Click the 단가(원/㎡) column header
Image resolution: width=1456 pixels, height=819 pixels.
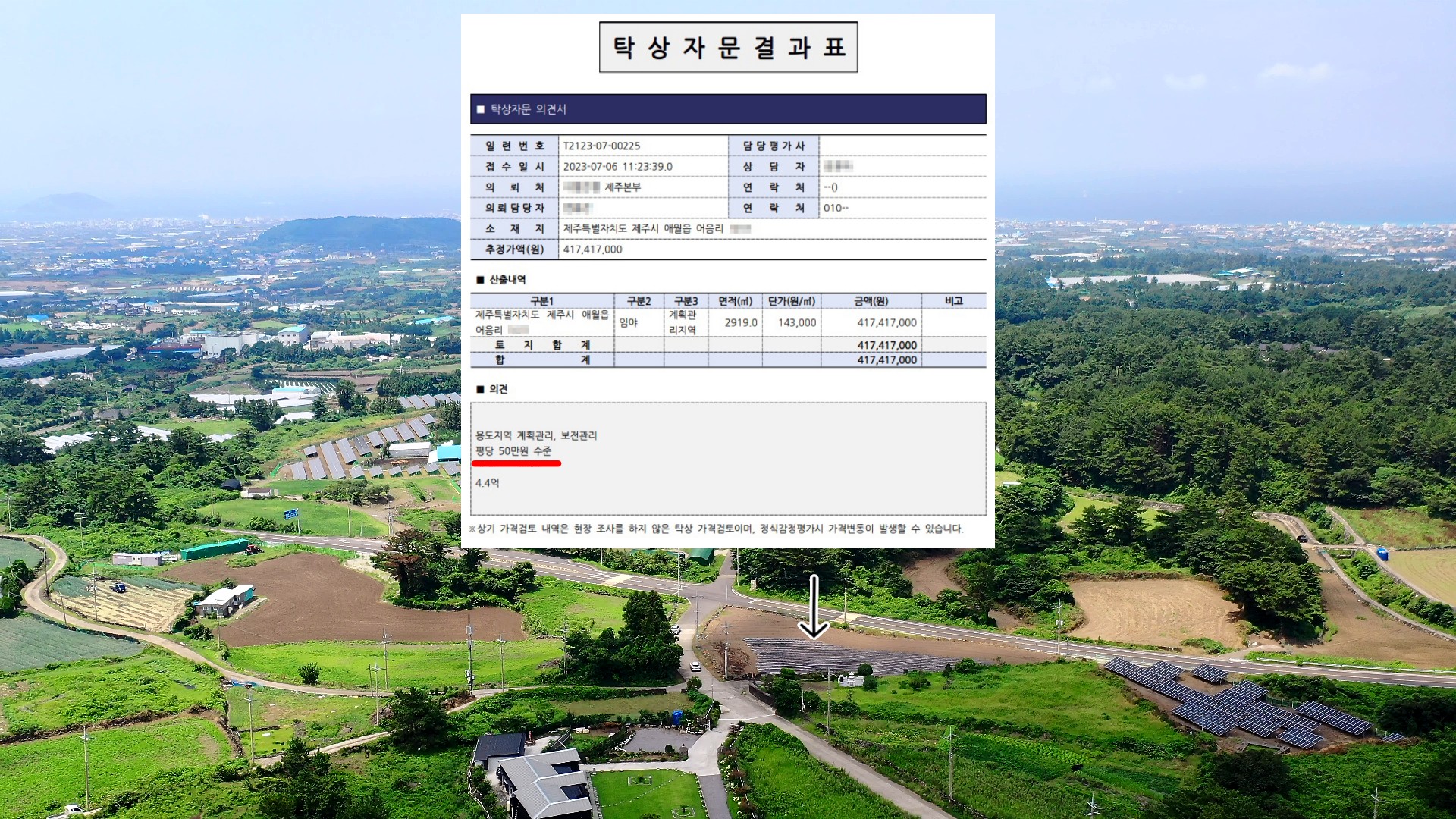pyautogui.click(x=791, y=301)
